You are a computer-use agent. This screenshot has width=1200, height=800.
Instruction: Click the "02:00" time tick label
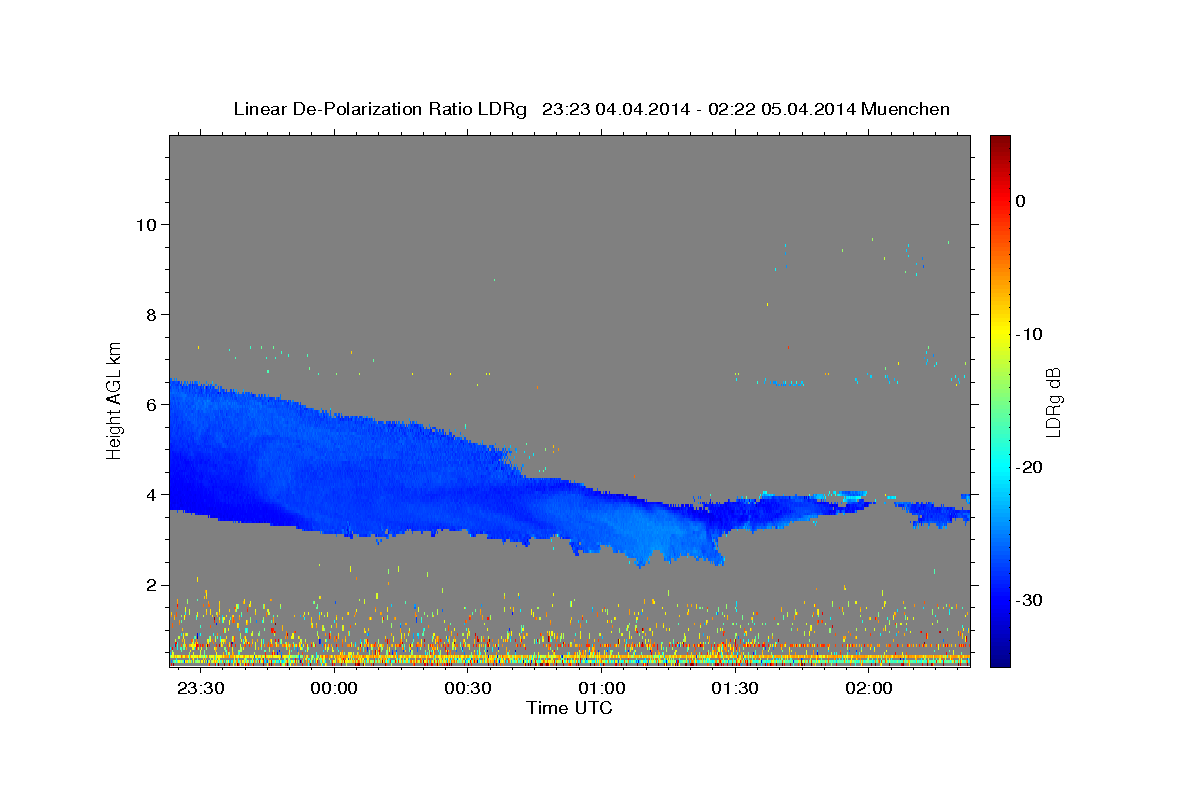[x=868, y=690]
